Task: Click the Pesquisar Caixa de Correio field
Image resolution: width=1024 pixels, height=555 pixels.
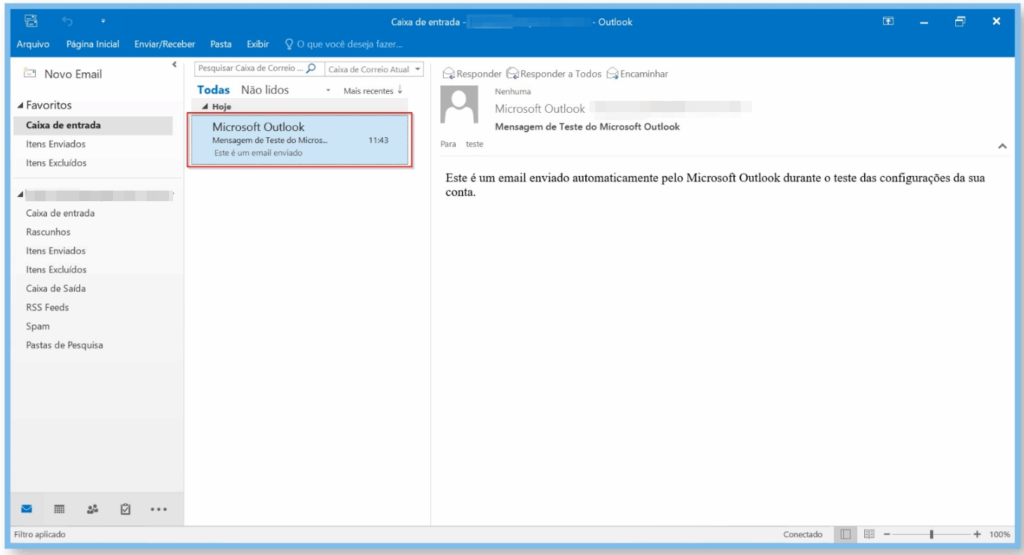Action: pyautogui.click(x=250, y=69)
